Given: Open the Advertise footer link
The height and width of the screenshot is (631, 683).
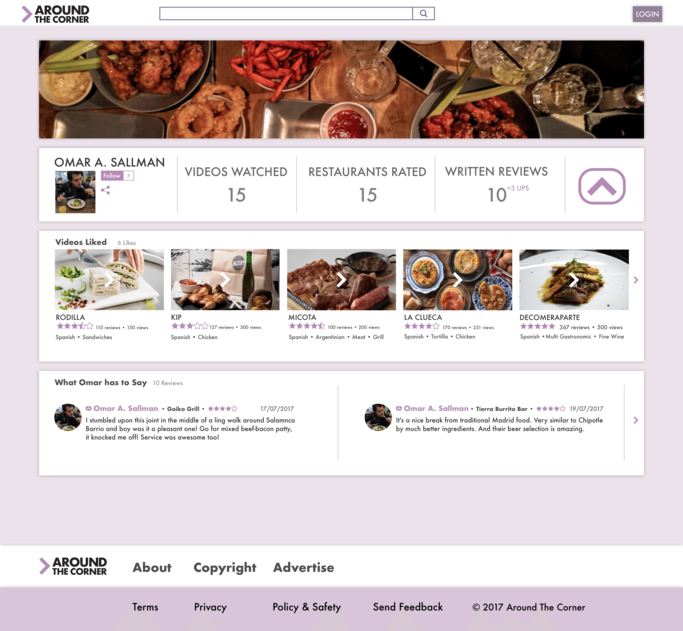Looking at the screenshot, I should coord(304,567).
